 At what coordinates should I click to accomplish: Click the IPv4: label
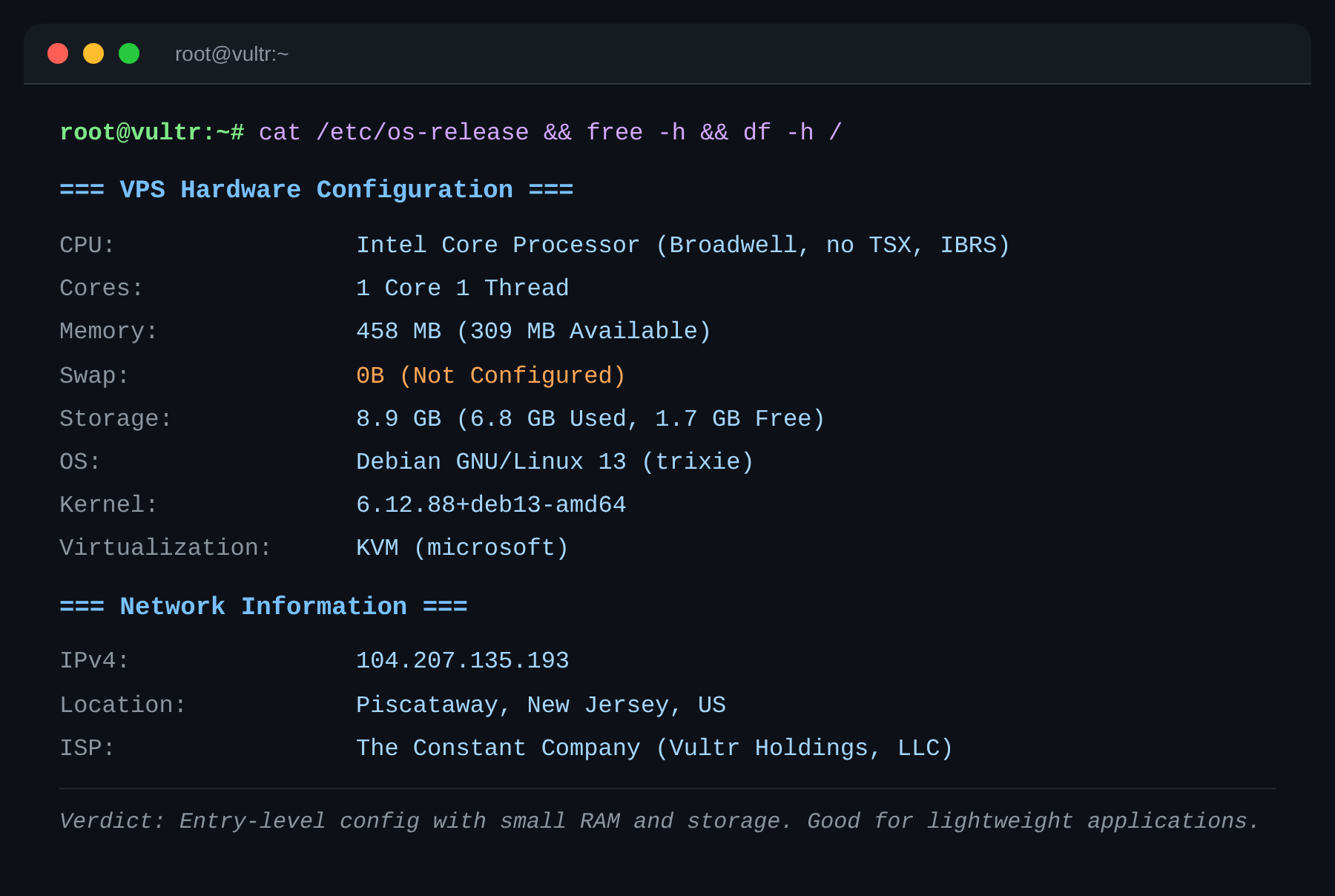click(94, 660)
